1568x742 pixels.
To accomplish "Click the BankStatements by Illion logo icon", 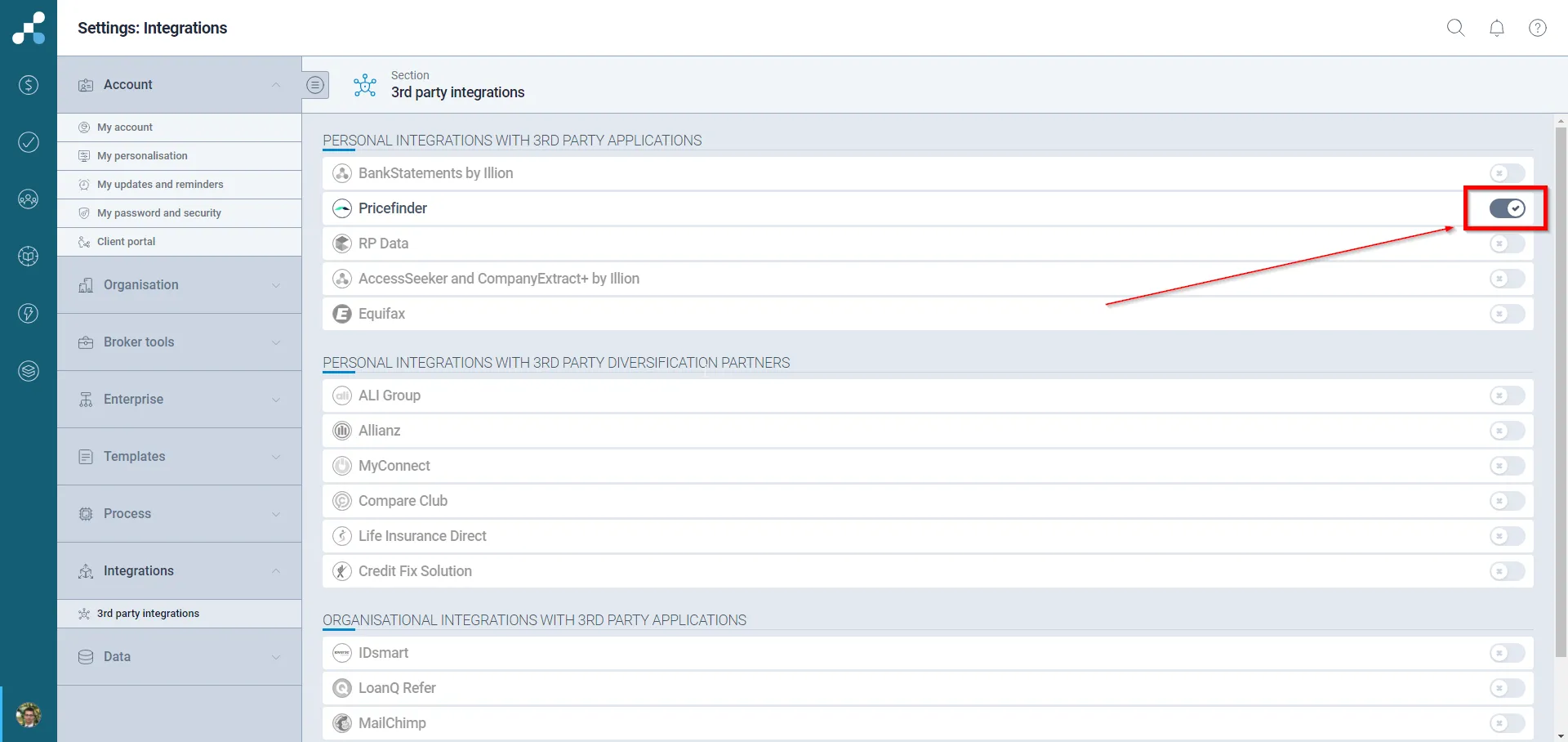I will point(342,173).
